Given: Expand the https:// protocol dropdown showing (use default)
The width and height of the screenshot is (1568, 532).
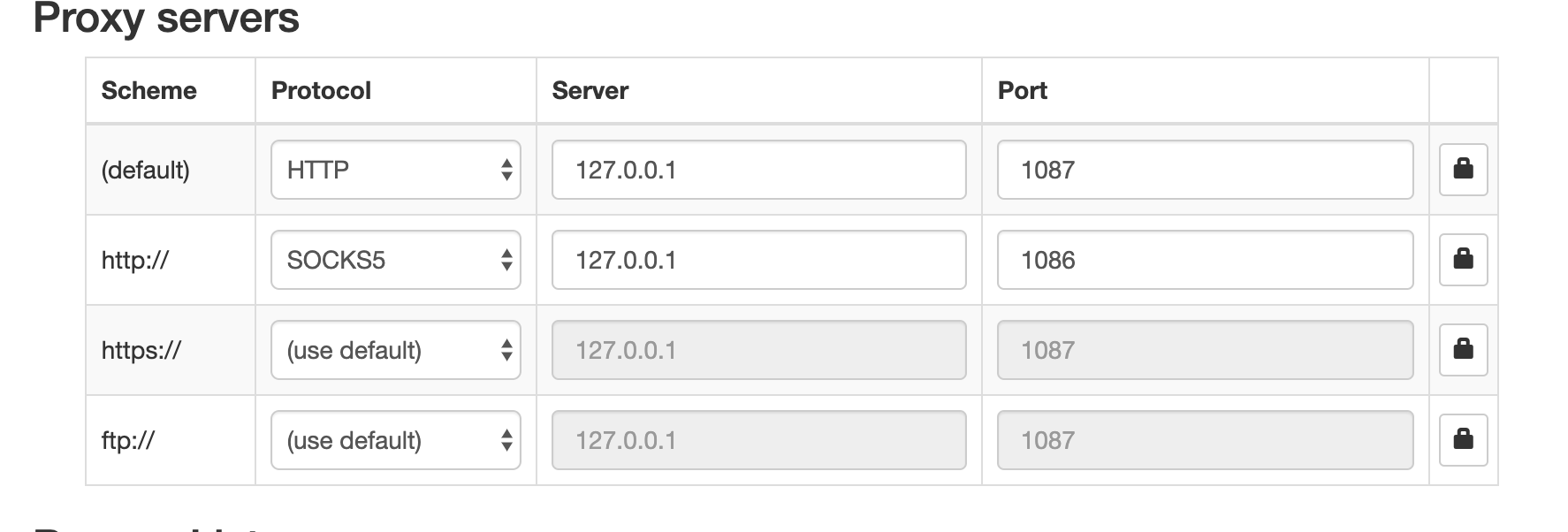Looking at the screenshot, I should 395,350.
